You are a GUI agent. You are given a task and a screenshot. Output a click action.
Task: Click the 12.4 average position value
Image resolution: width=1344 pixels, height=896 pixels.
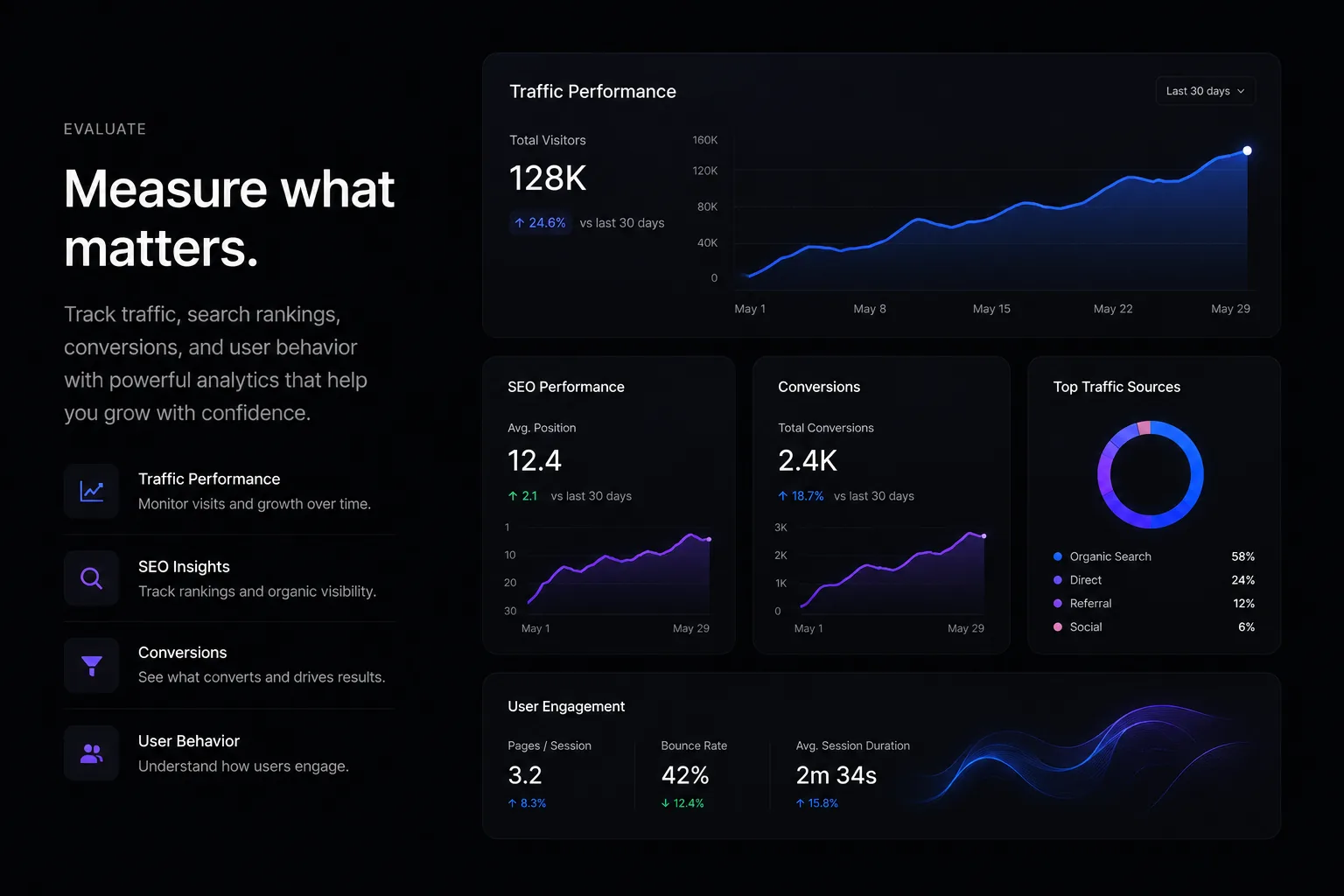tap(535, 460)
